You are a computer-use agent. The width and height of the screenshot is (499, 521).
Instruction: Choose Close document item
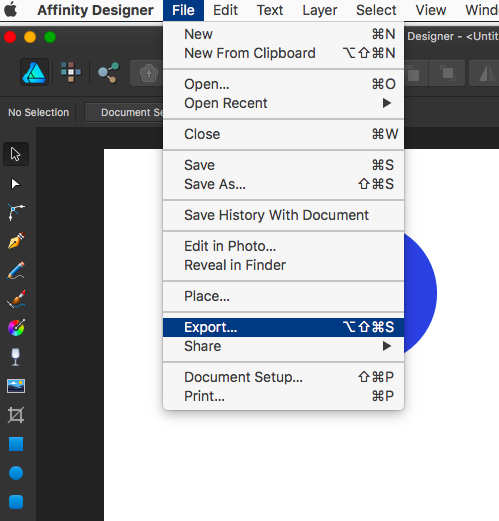click(x=283, y=134)
